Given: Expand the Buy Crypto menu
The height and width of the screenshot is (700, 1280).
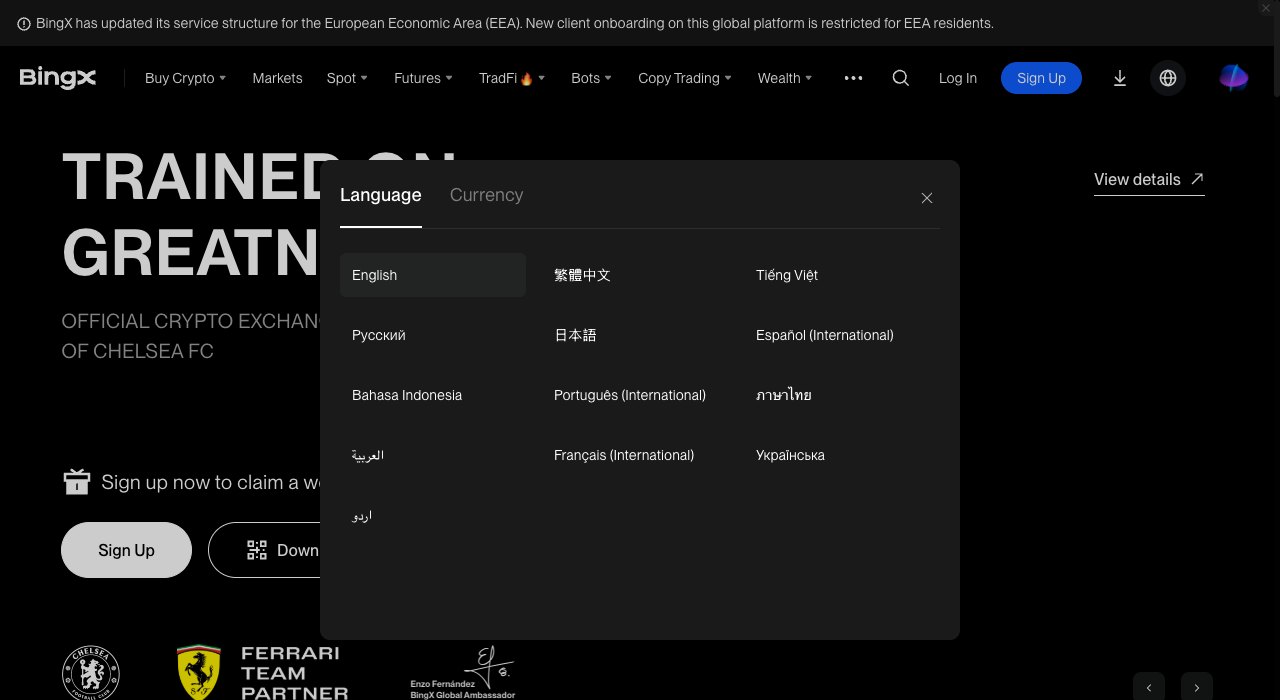Looking at the screenshot, I should click(x=186, y=78).
